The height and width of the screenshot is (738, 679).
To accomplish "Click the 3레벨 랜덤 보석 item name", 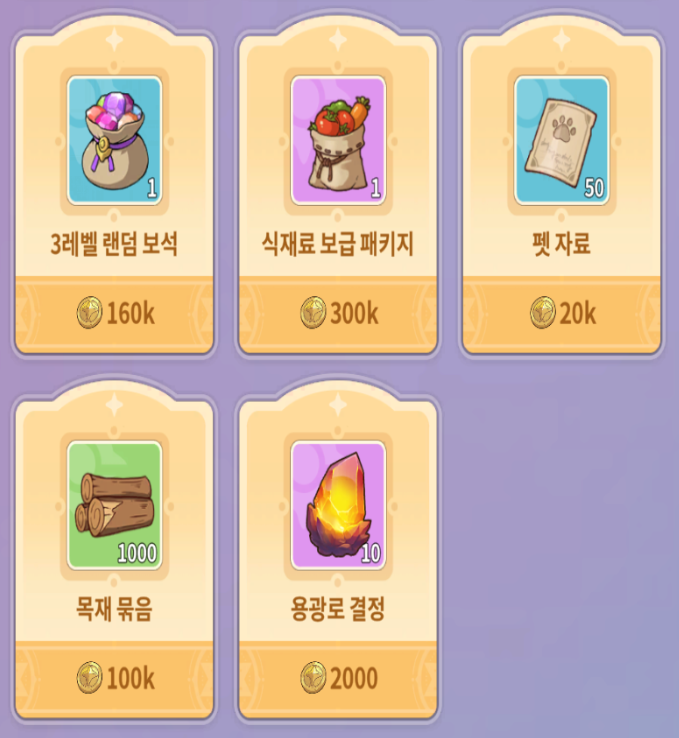I will point(114,244).
